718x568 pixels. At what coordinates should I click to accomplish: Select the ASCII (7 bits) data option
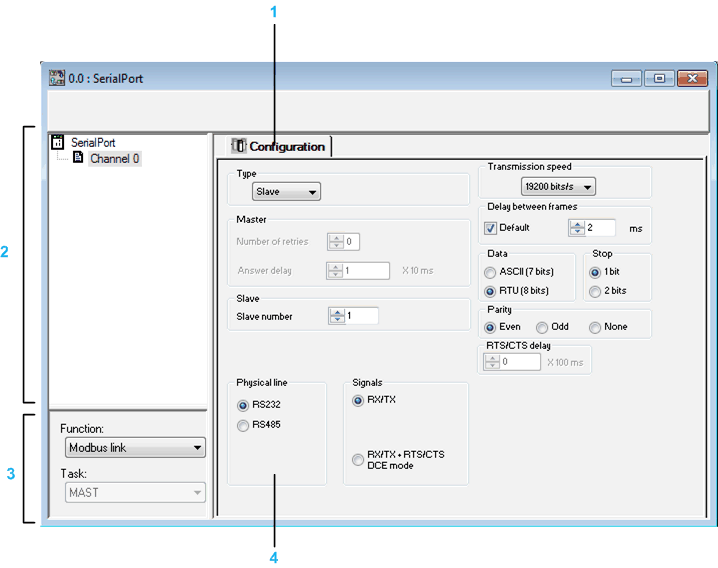[490, 273]
